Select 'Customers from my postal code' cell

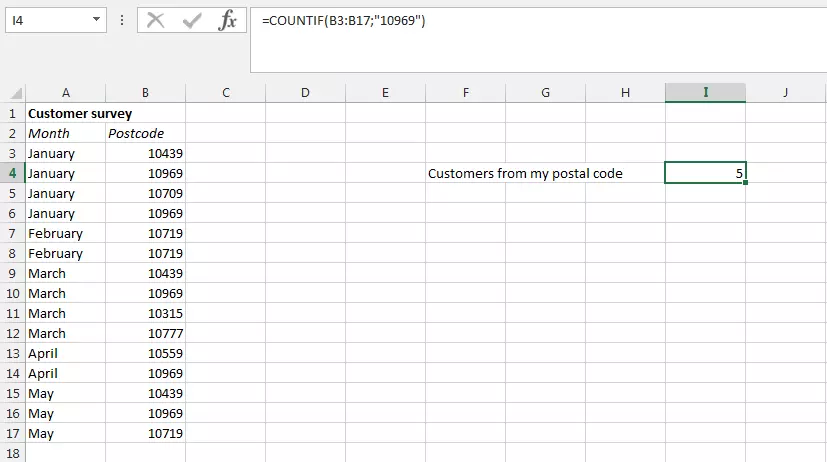coord(525,173)
